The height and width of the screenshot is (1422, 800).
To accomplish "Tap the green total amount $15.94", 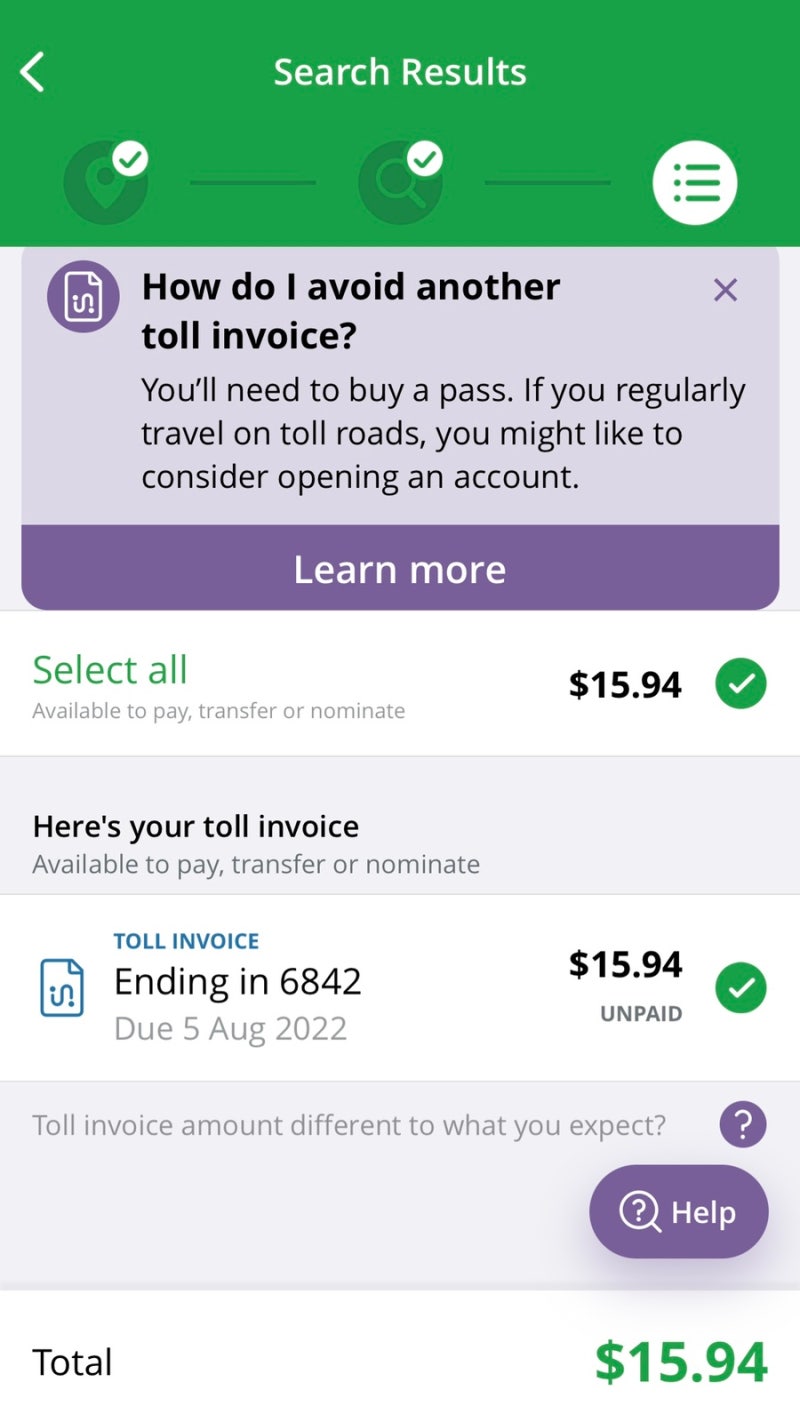I will point(681,1362).
